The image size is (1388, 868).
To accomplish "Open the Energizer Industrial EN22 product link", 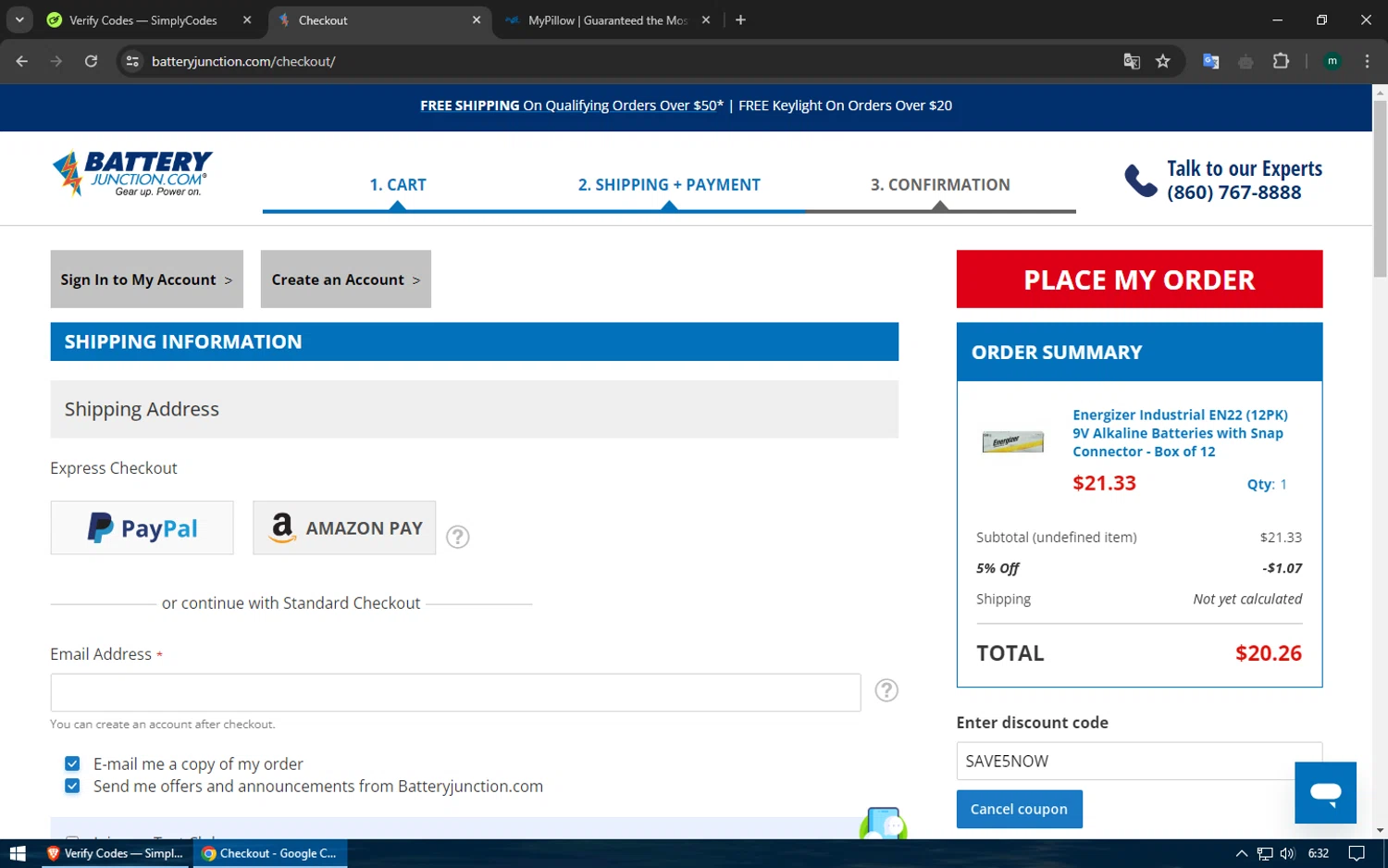I will 1180,433.
